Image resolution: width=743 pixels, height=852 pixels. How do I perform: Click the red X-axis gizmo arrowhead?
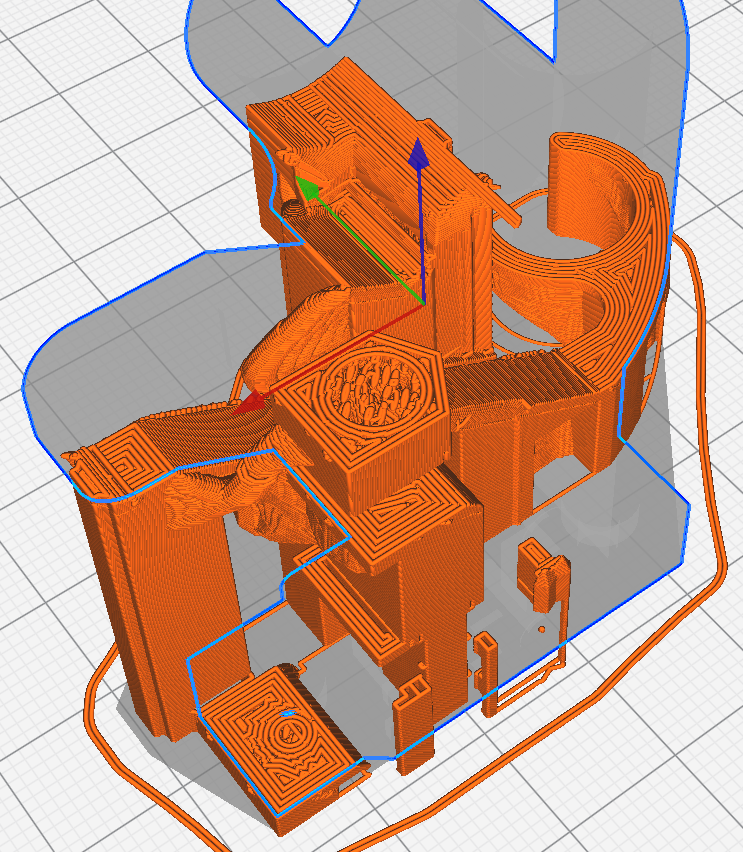249,403
